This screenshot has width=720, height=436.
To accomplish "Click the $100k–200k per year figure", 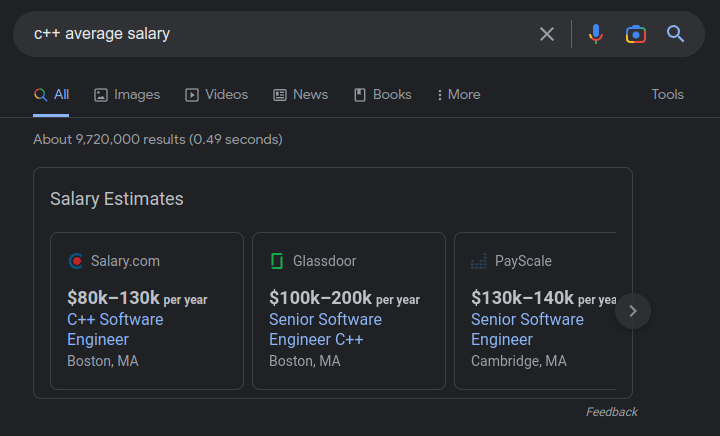I will pos(344,298).
